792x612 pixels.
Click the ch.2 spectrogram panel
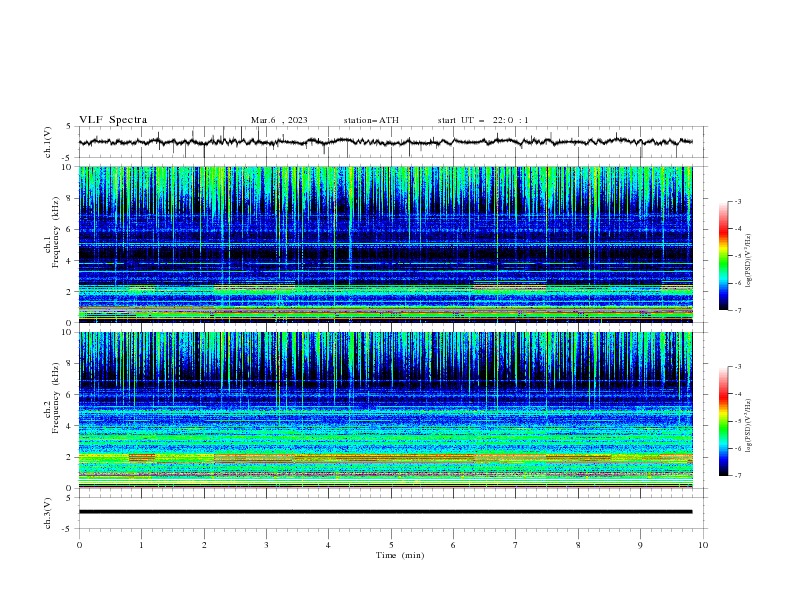(385, 410)
